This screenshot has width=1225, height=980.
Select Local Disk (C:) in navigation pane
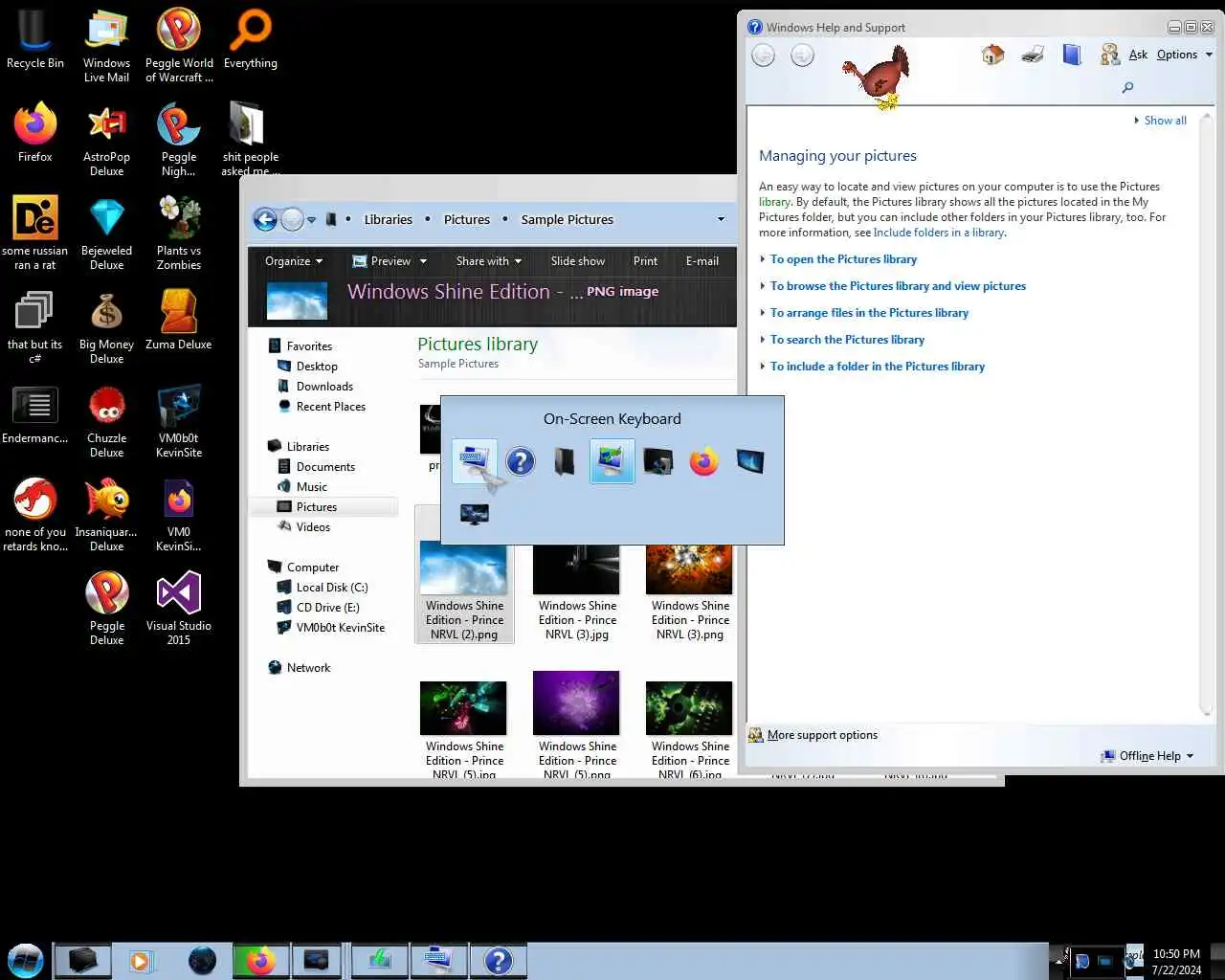[x=331, y=588]
